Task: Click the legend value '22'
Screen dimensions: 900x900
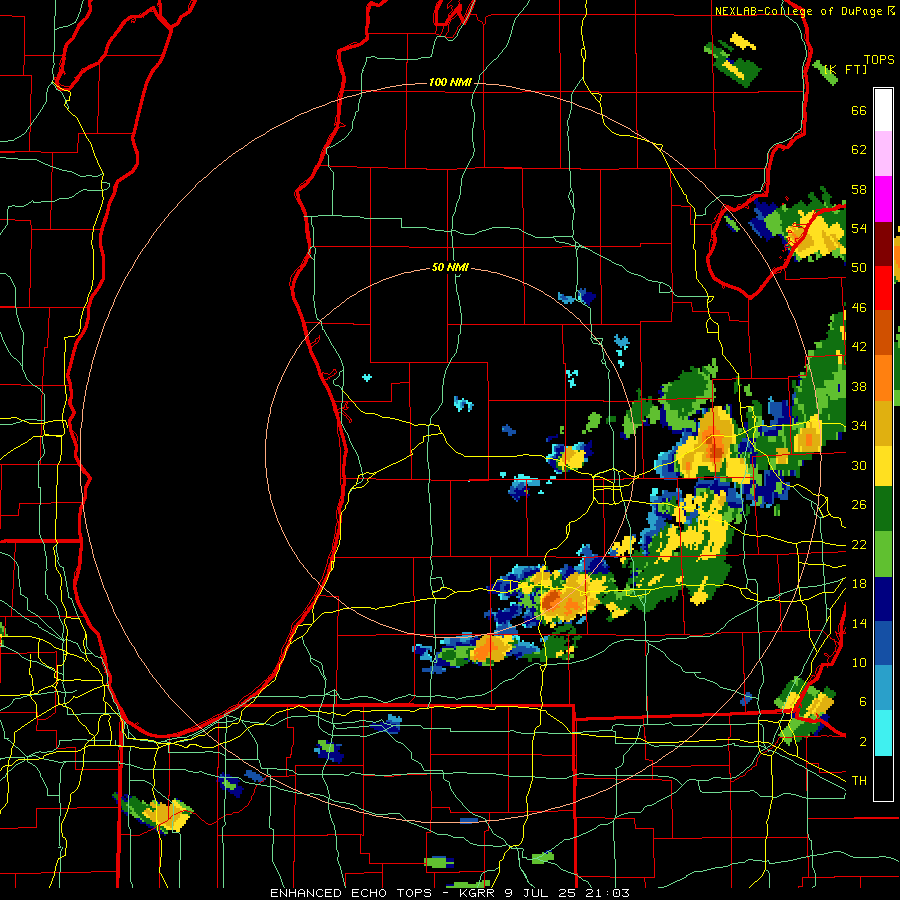Action: [x=859, y=544]
